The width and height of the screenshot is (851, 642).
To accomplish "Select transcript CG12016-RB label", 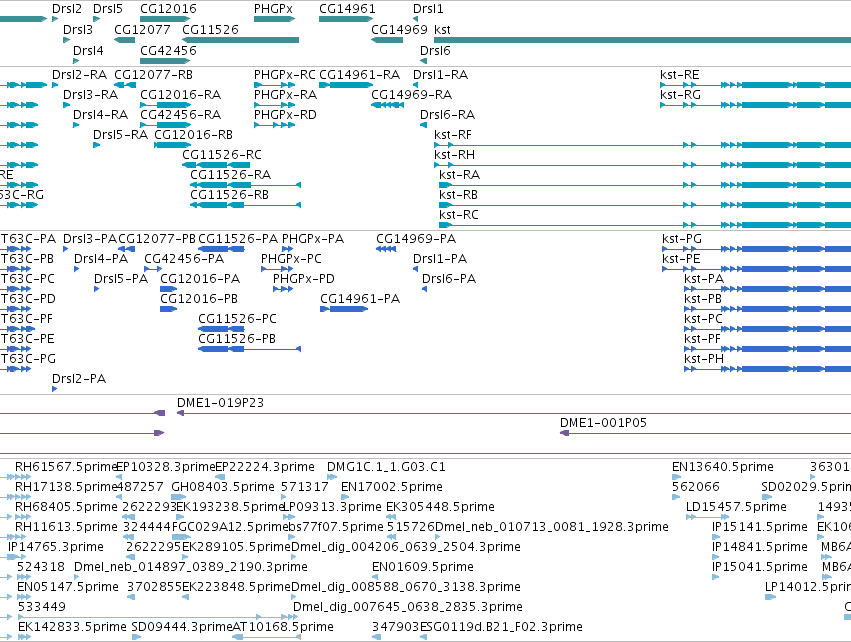I will [194, 135].
